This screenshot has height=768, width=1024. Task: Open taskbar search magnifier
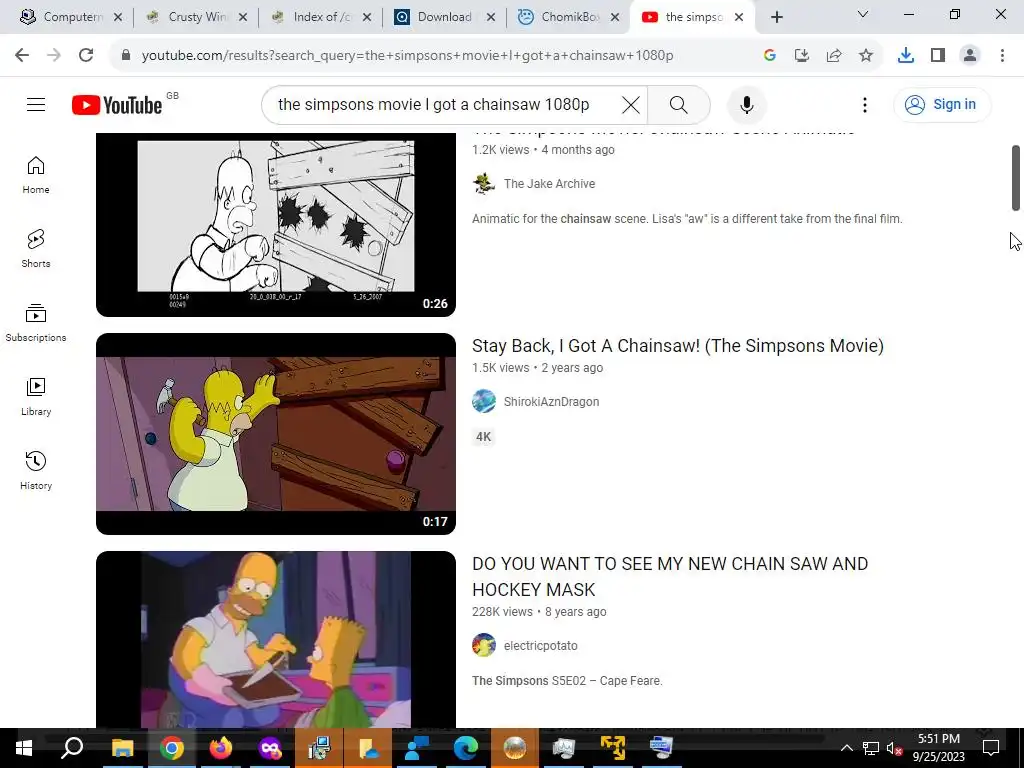click(x=72, y=748)
